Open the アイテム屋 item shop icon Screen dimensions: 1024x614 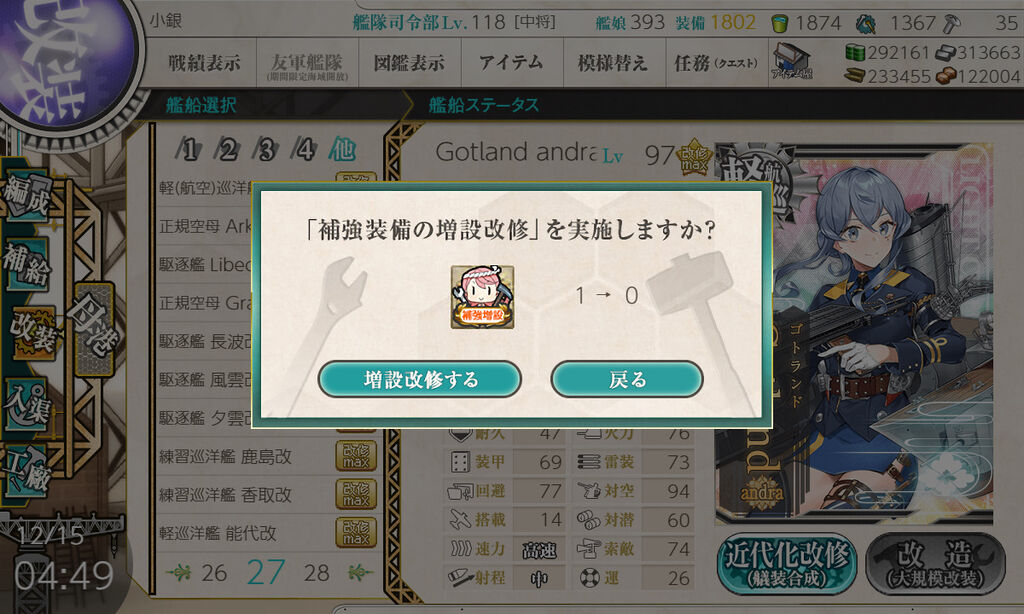[x=792, y=61]
